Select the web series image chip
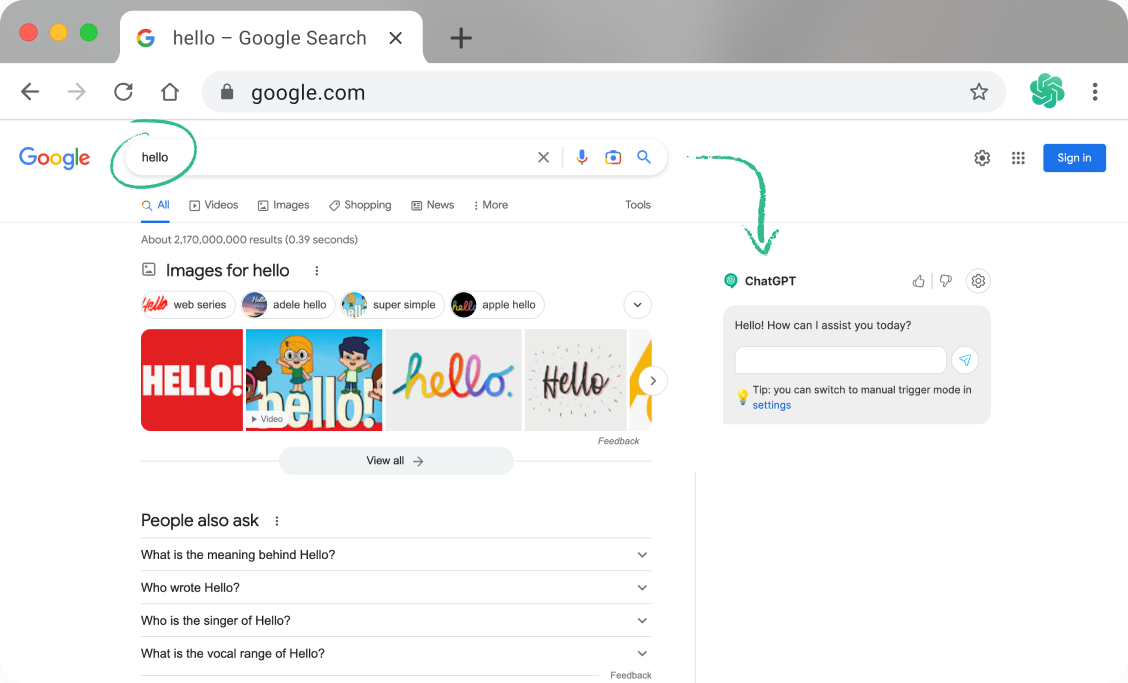 click(x=188, y=304)
